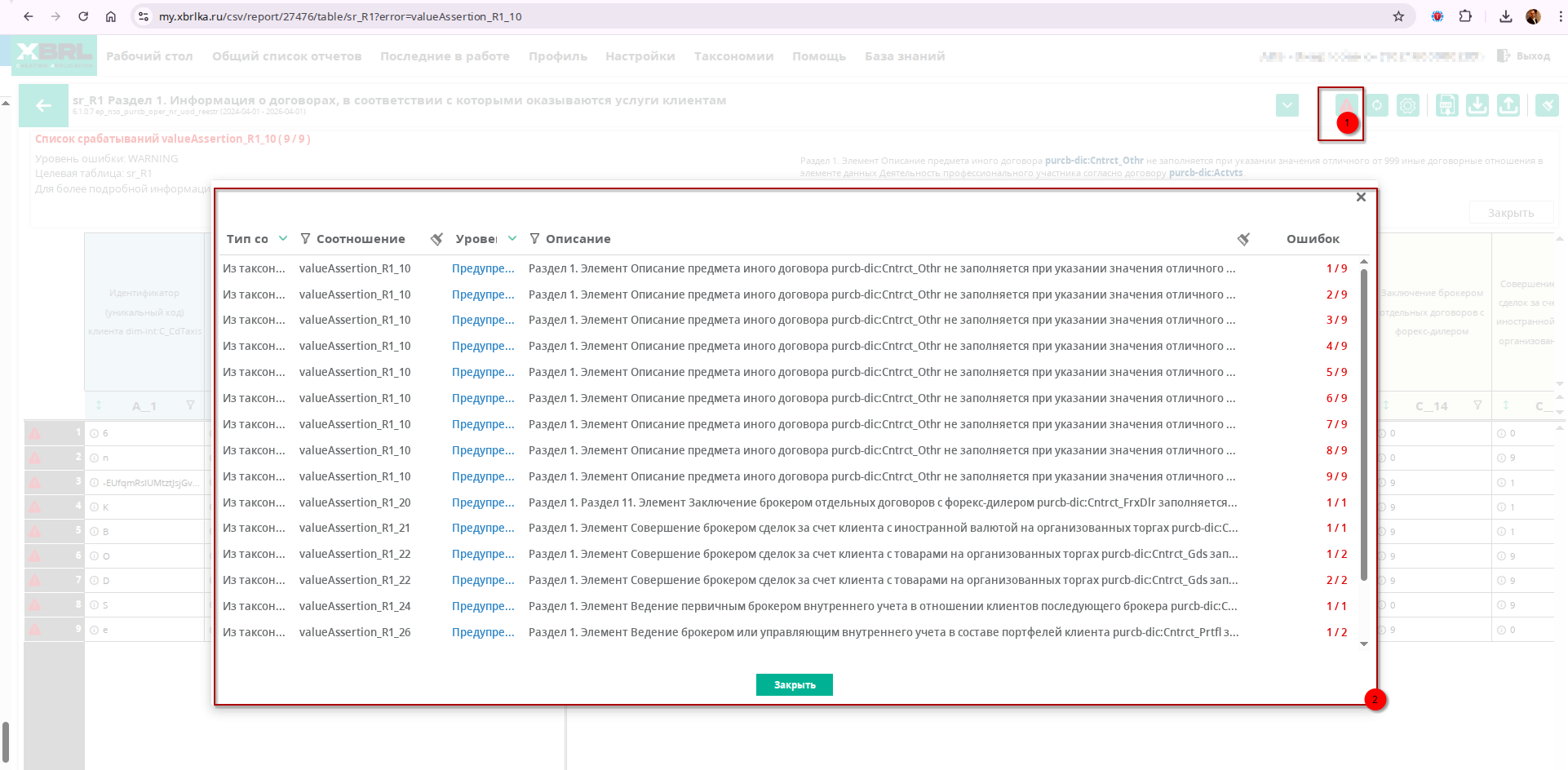Image resolution: width=1568 pixels, height=770 pixels.
Task: Open the Таксономии menu item
Action: [x=733, y=56]
